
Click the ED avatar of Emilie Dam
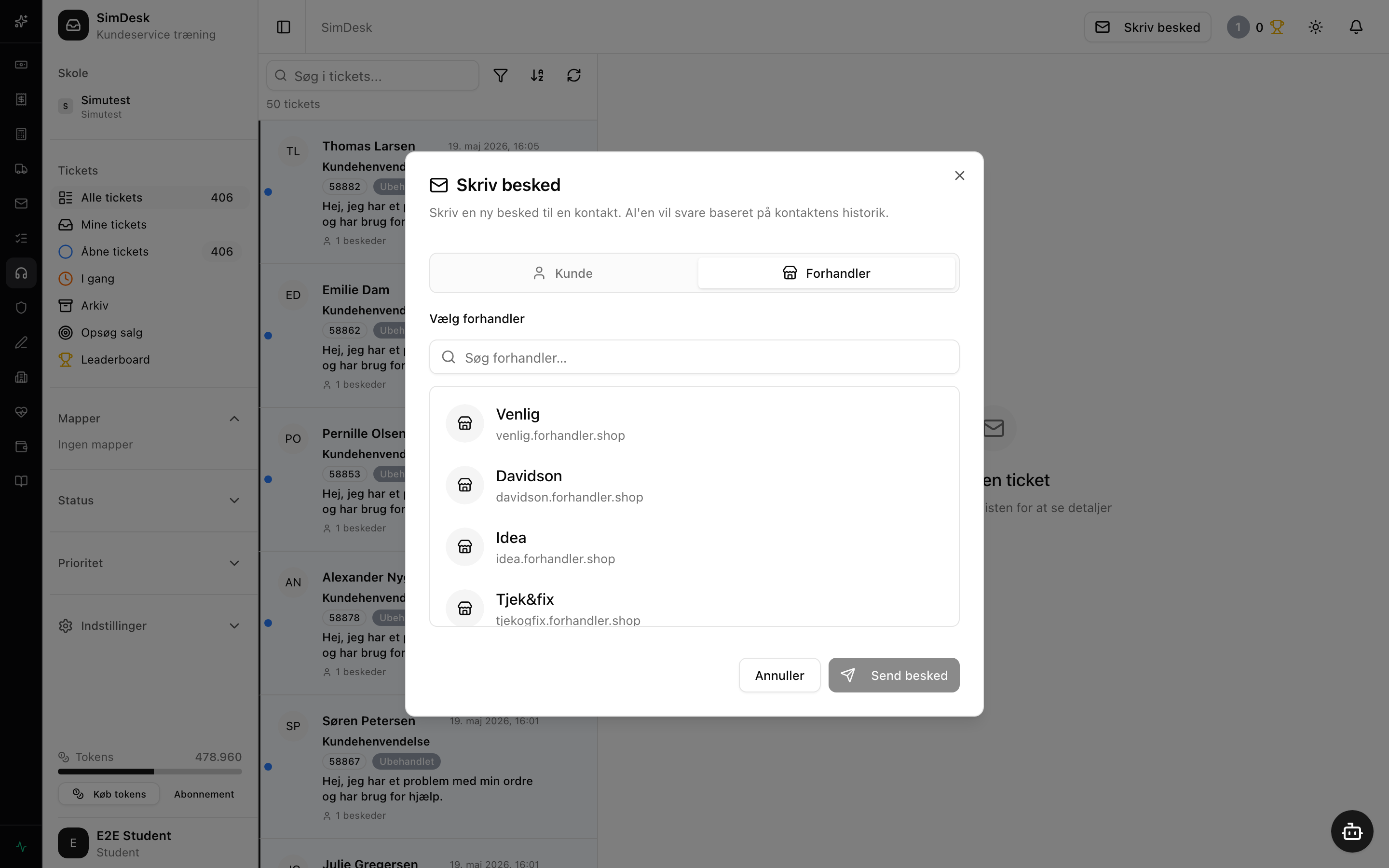coord(293,295)
